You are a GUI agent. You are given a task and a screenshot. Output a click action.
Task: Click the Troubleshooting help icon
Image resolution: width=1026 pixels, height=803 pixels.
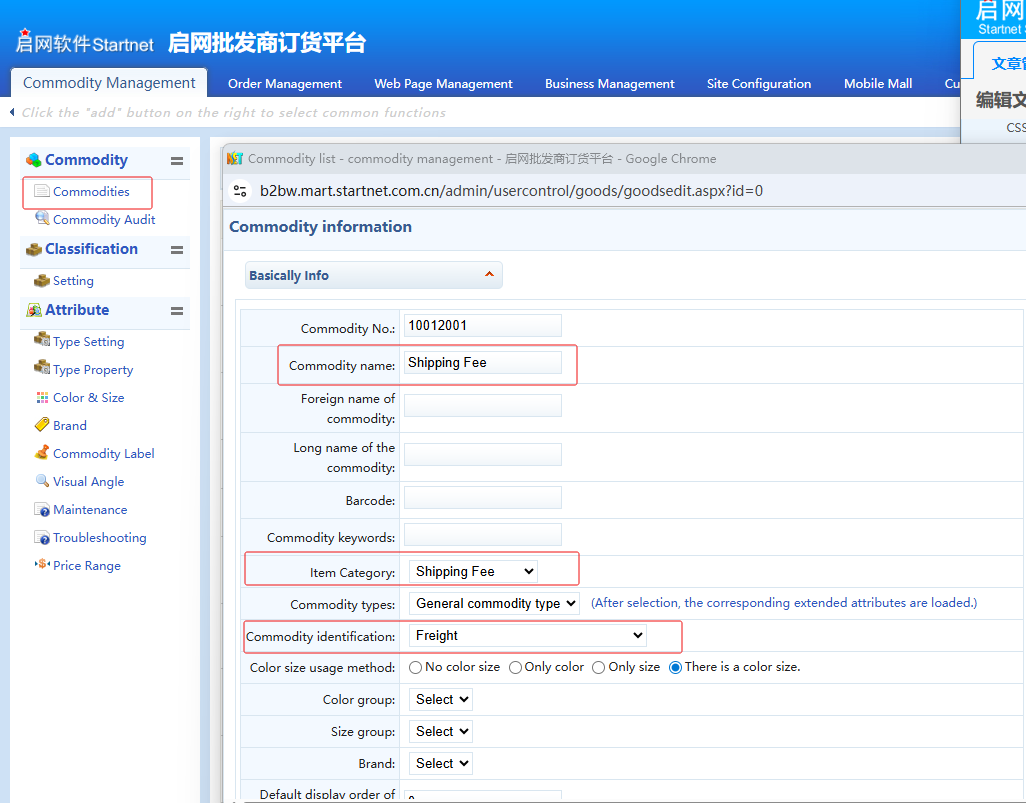42,538
